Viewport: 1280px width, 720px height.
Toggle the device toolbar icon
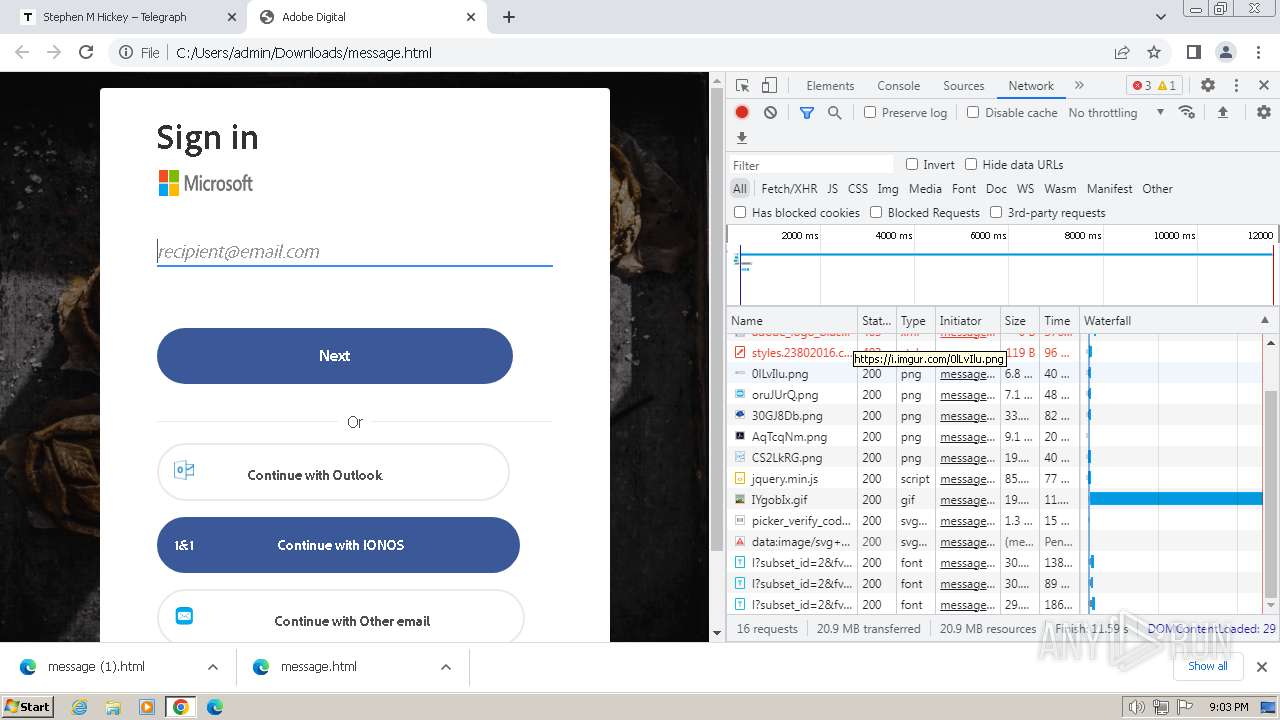[x=769, y=86]
